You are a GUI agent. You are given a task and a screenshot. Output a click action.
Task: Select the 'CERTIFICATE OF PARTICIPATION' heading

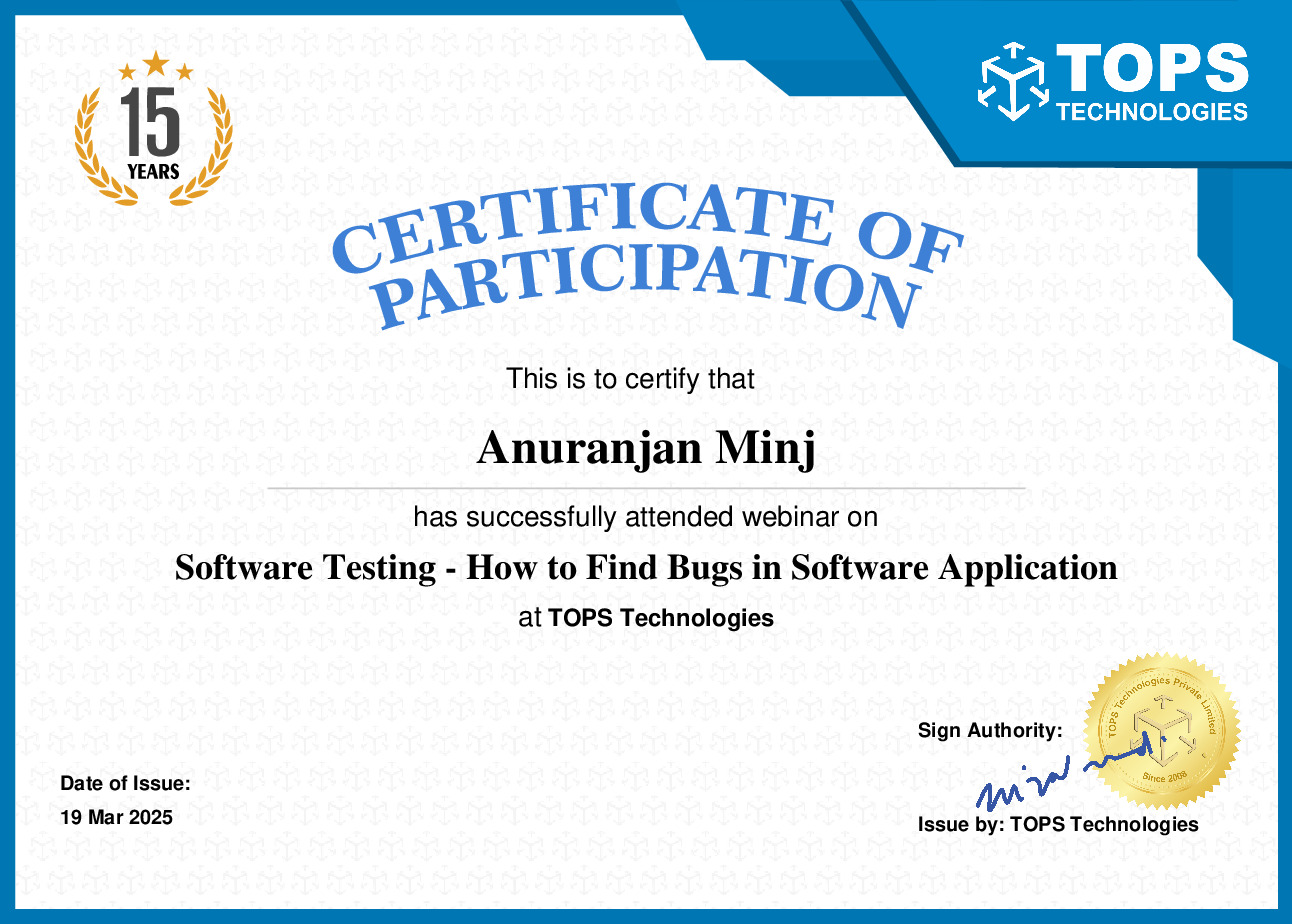[x=647, y=258]
